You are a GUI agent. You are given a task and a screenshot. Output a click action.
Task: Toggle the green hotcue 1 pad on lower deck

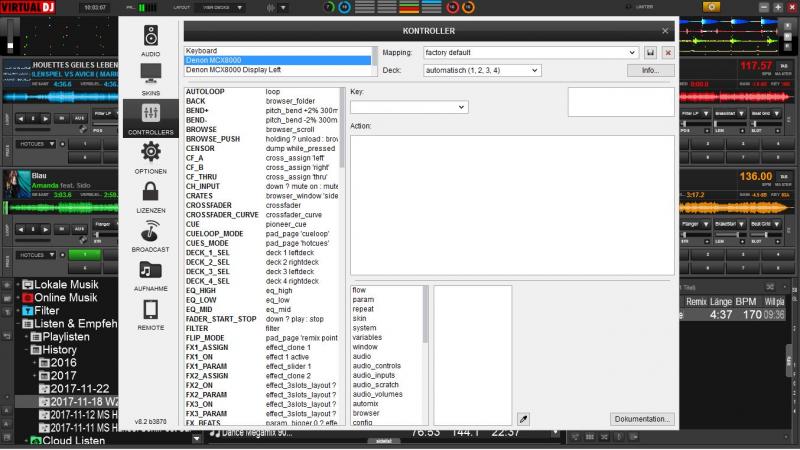point(85,255)
